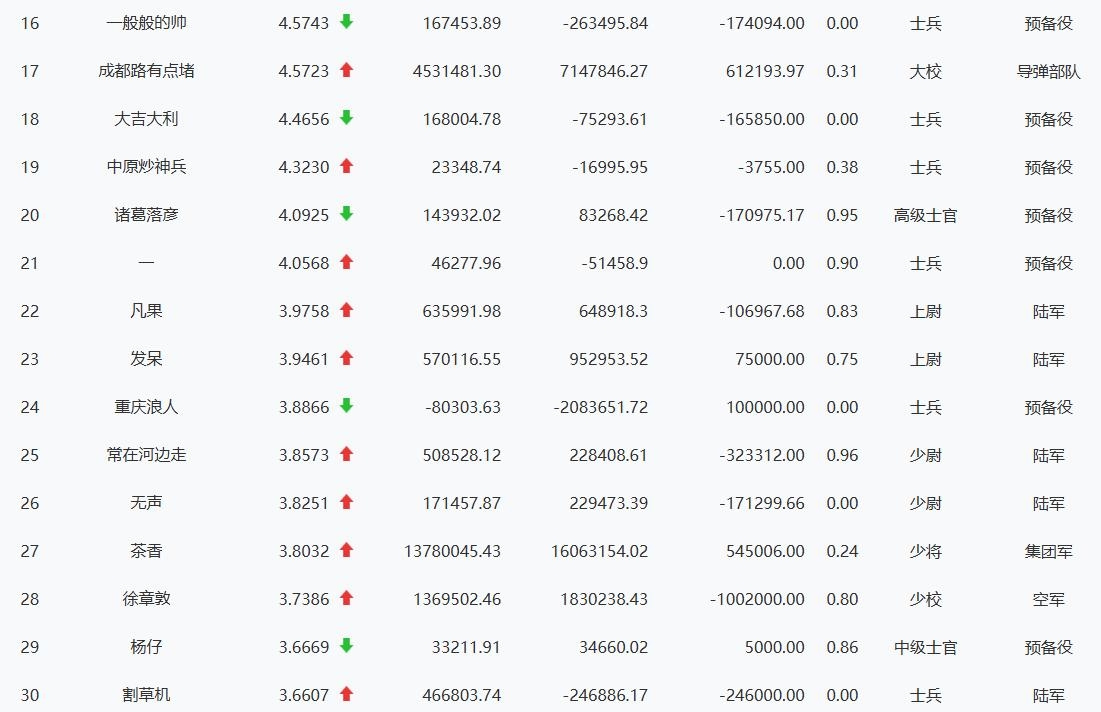
Task: Click the red up arrow next to 4.3230
Action: point(346,166)
